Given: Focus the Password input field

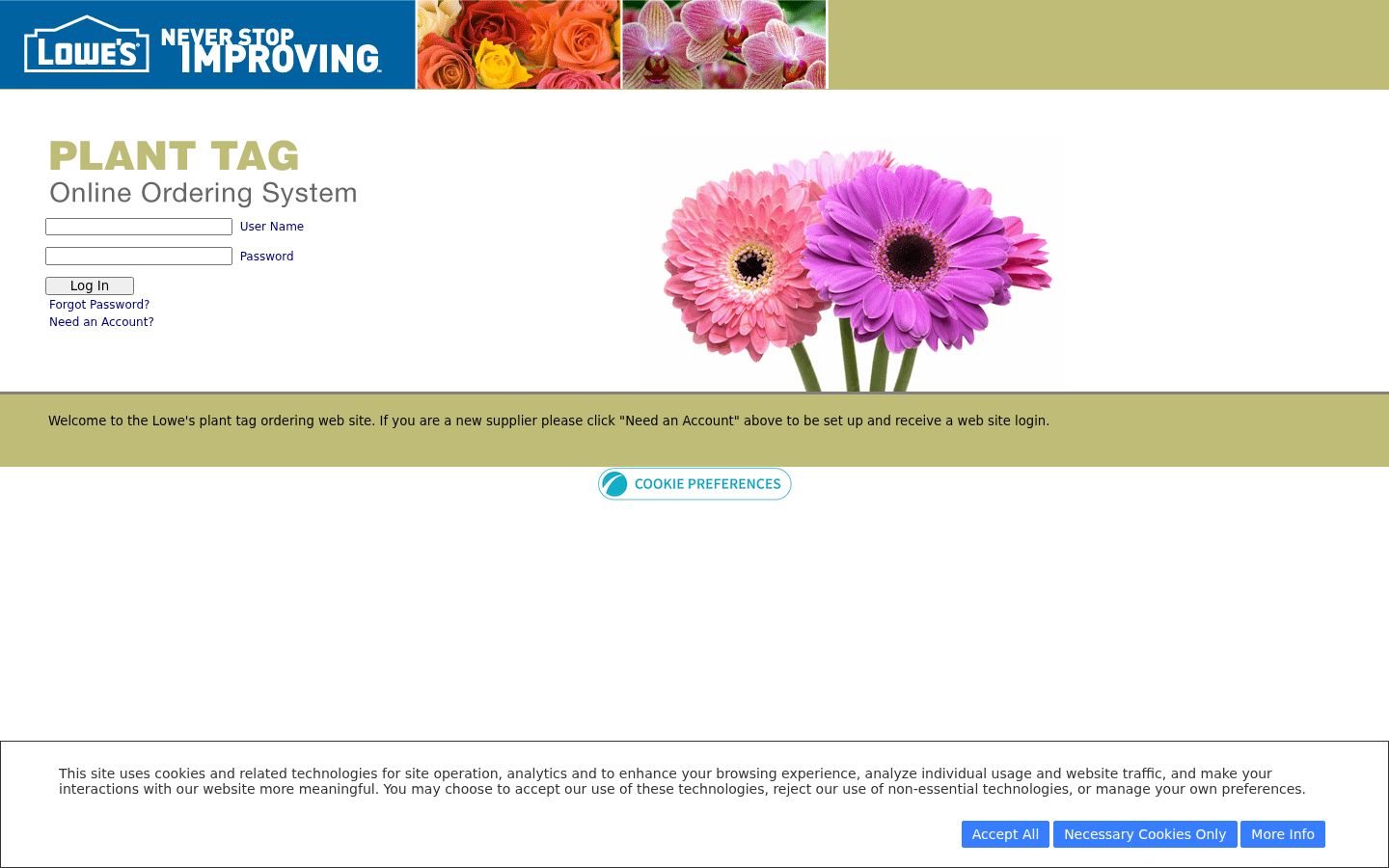Looking at the screenshot, I should pos(139,256).
